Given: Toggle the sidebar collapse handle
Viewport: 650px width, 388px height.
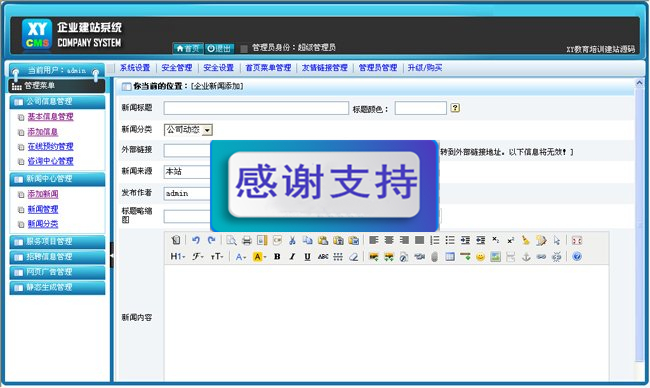Looking at the screenshot, I should [112, 255].
